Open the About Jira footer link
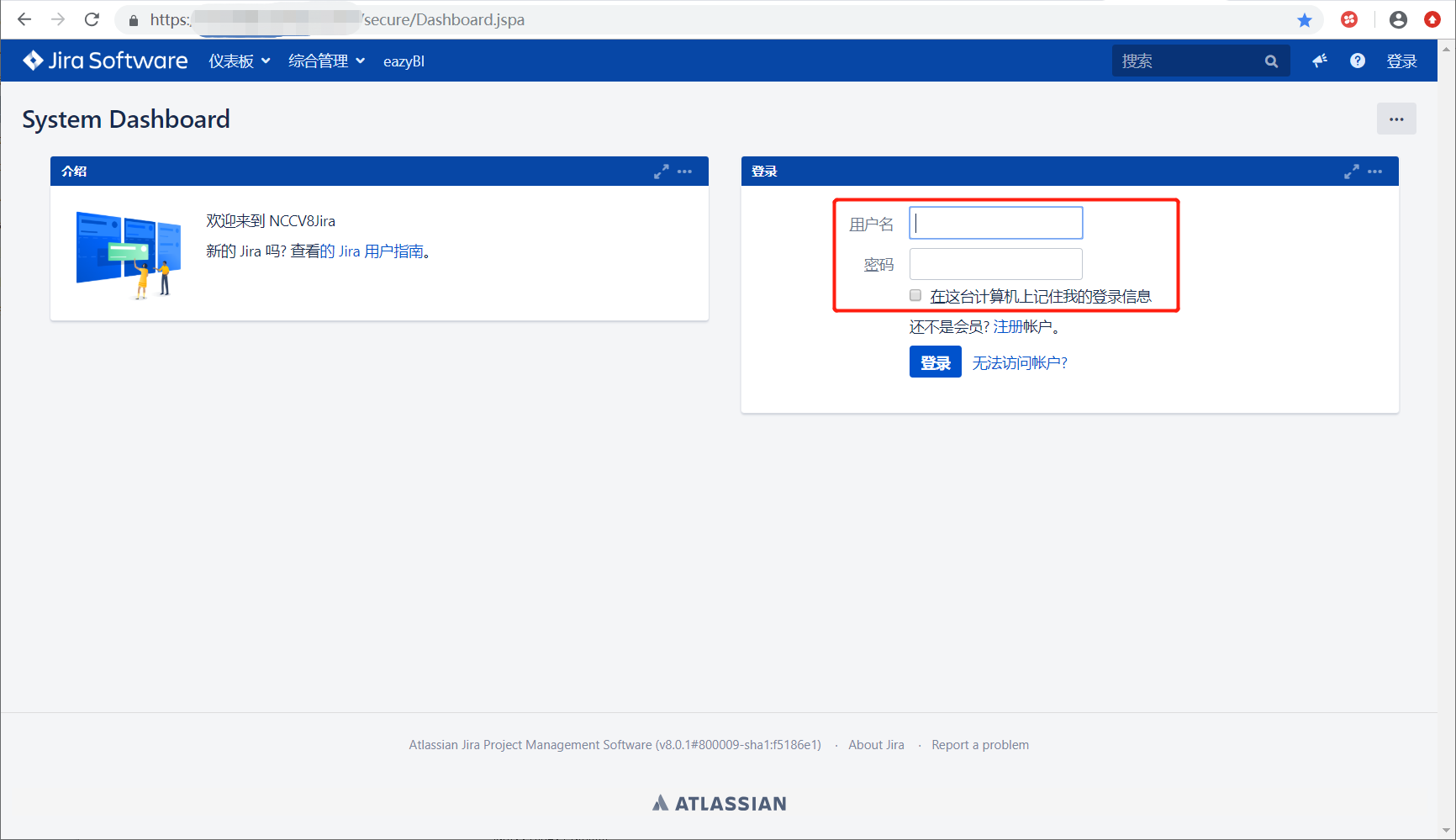The height and width of the screenshot is (840, 1456). coord(876,745)
